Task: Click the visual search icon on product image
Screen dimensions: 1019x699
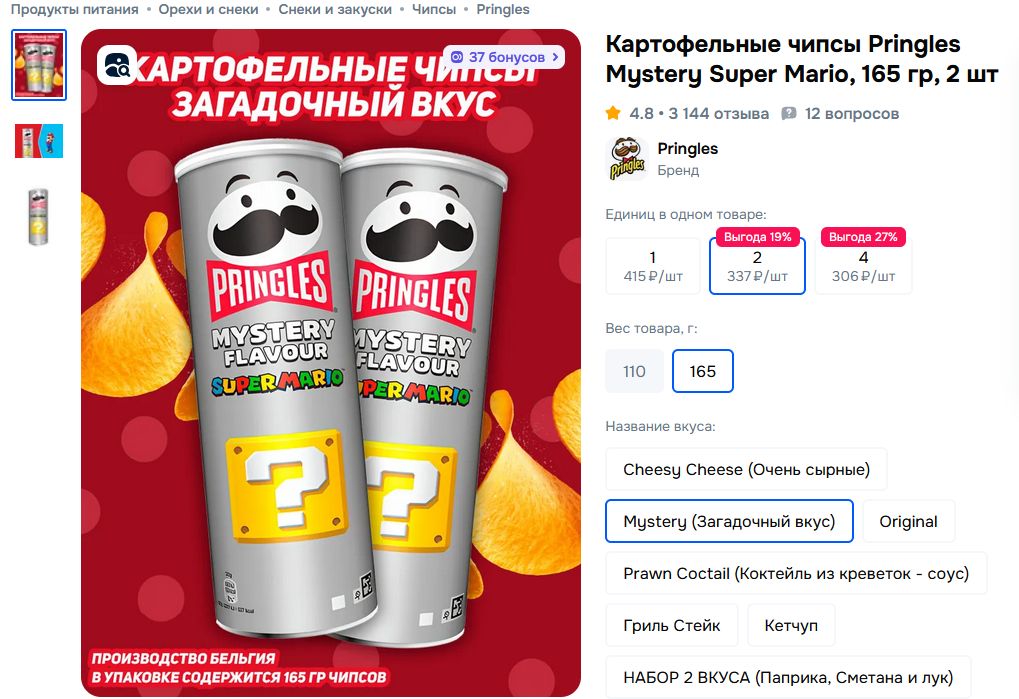Action: tap(116, 65)
